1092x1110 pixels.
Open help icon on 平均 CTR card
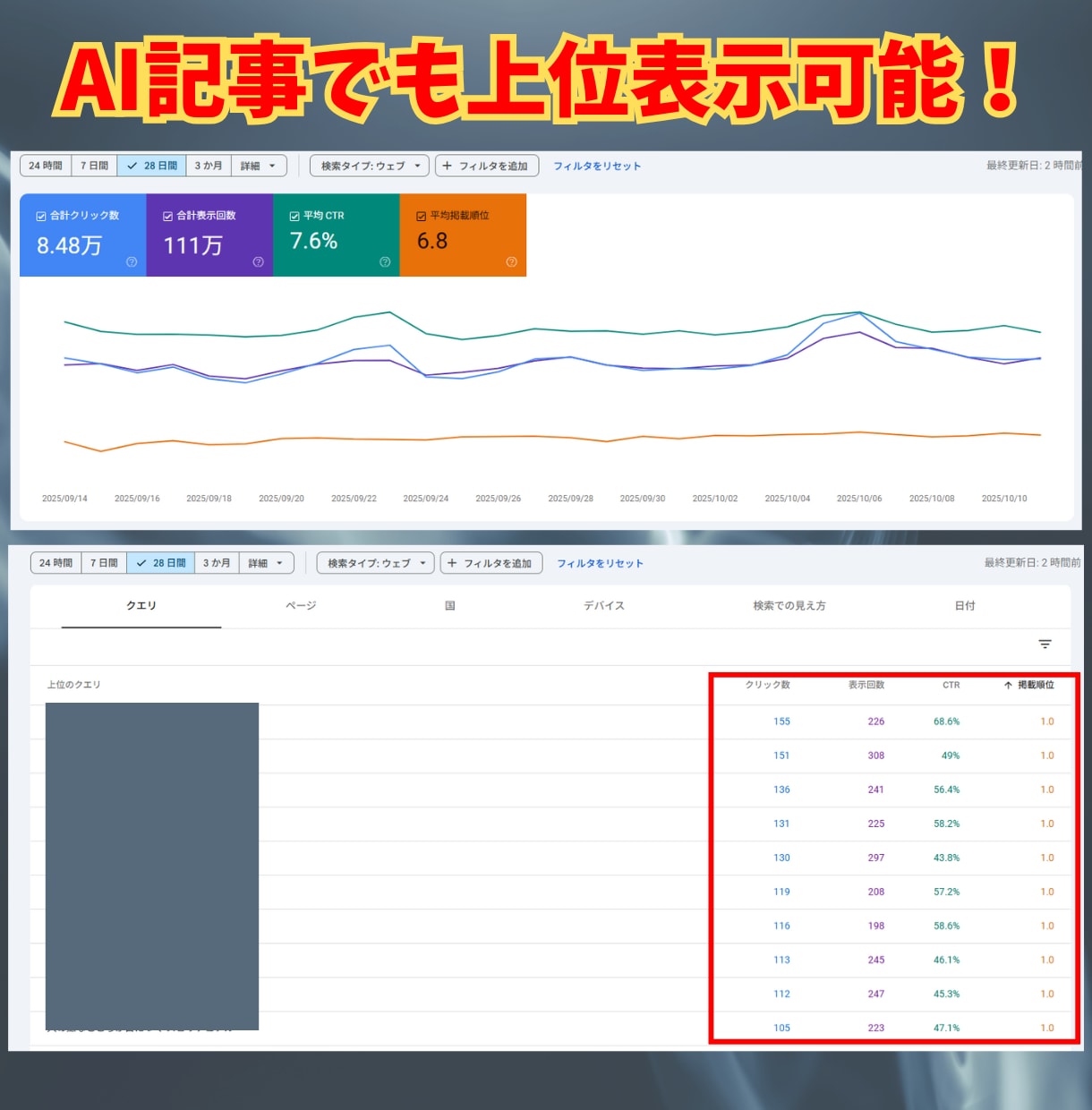385,262
